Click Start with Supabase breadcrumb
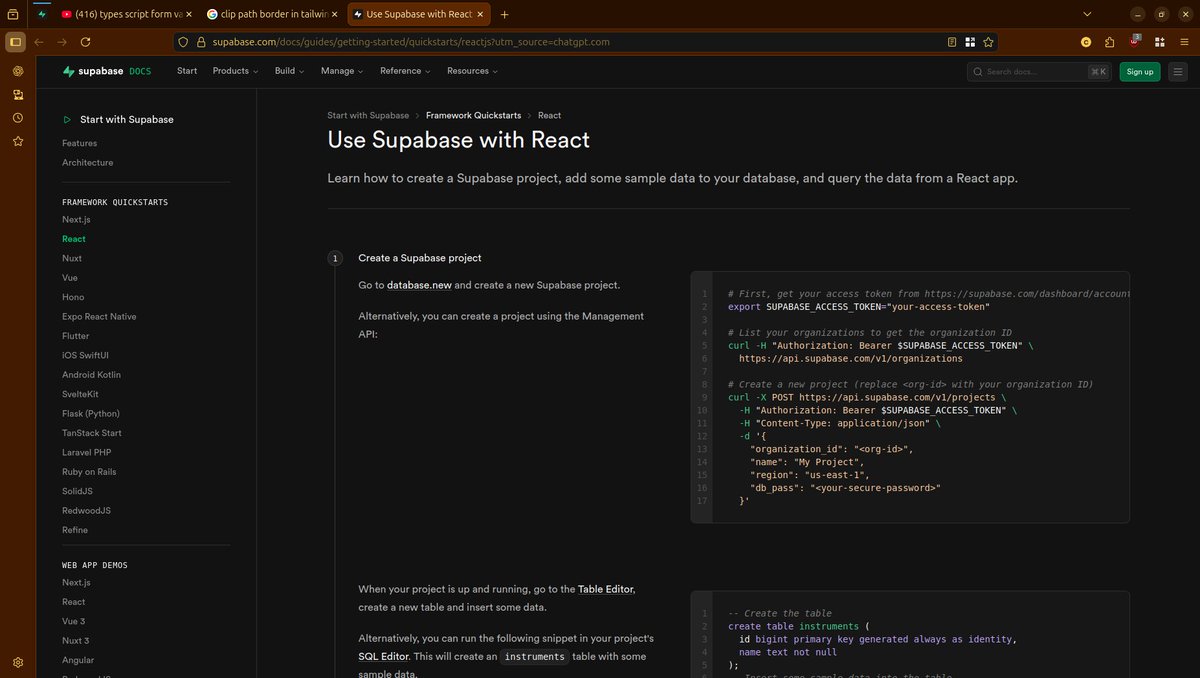This screenshot has width=1200, height=678. (368, 115)
